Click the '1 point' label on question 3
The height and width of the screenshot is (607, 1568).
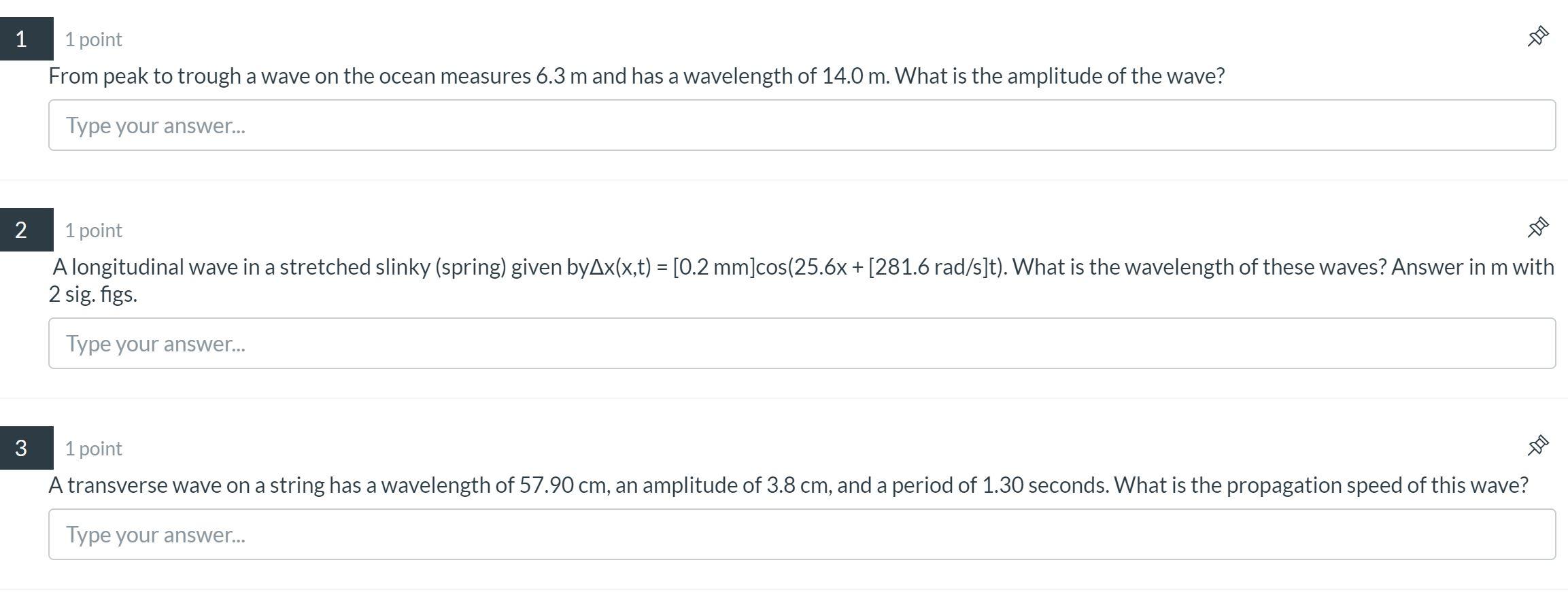[x=92, y=447]
